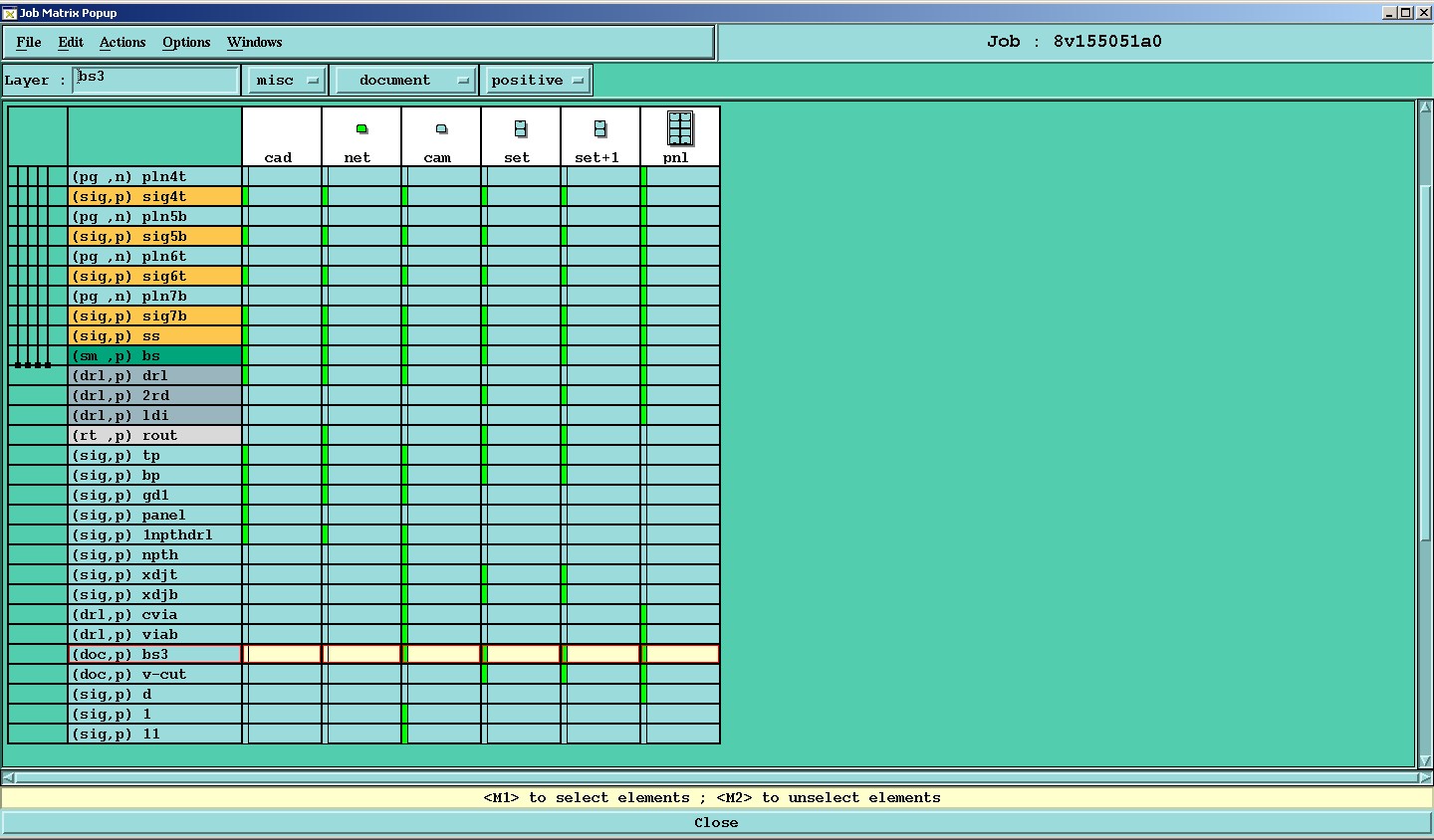Select the cam step column icon

pos(441,129)
